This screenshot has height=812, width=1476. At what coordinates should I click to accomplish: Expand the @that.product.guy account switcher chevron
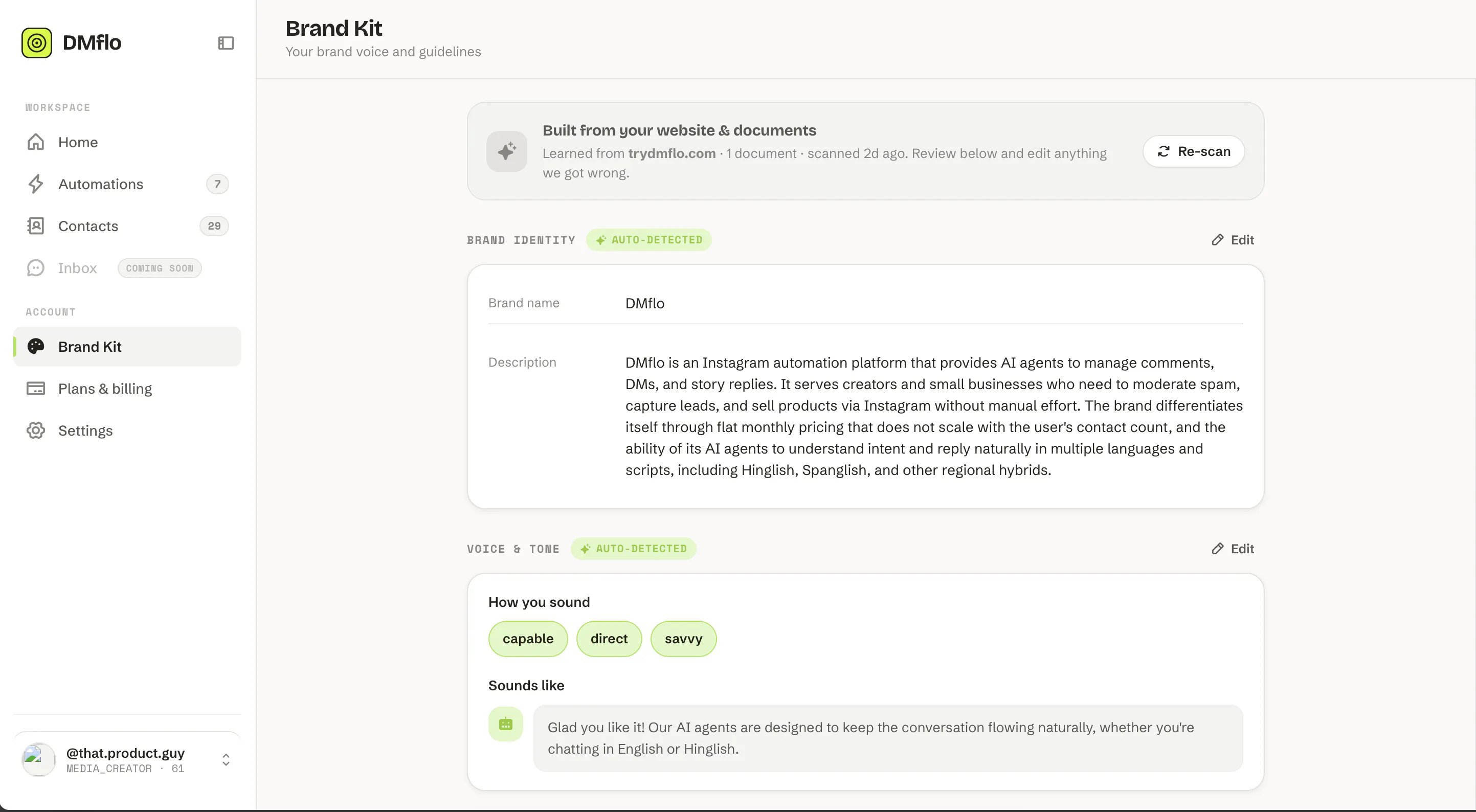pos(226,760)
